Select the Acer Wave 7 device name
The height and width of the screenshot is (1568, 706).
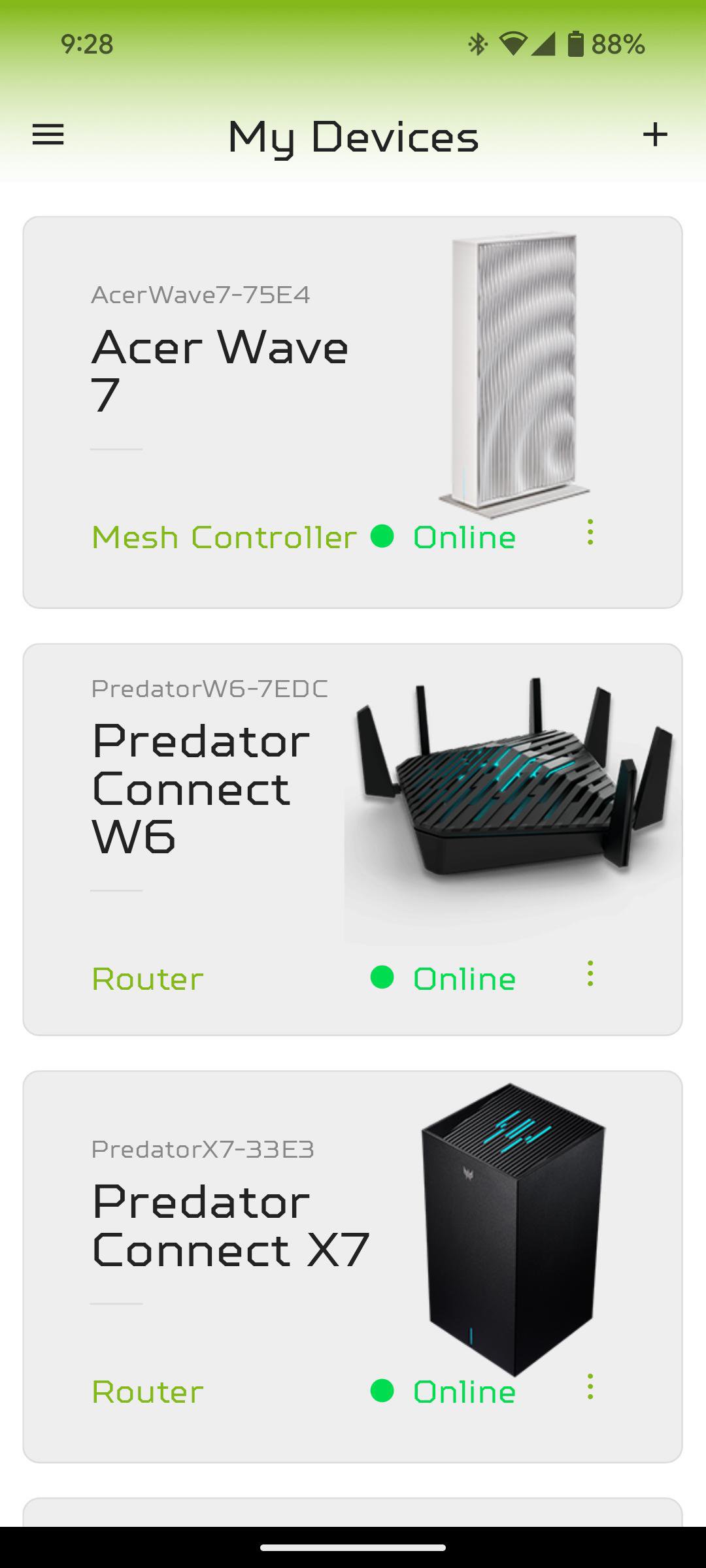[x=220, y=370]
